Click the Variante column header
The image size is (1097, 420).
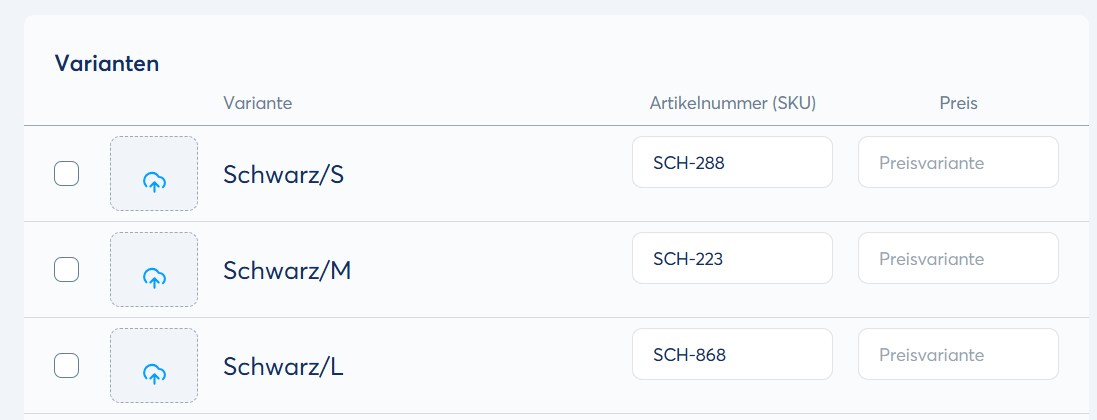pos(258,103)
